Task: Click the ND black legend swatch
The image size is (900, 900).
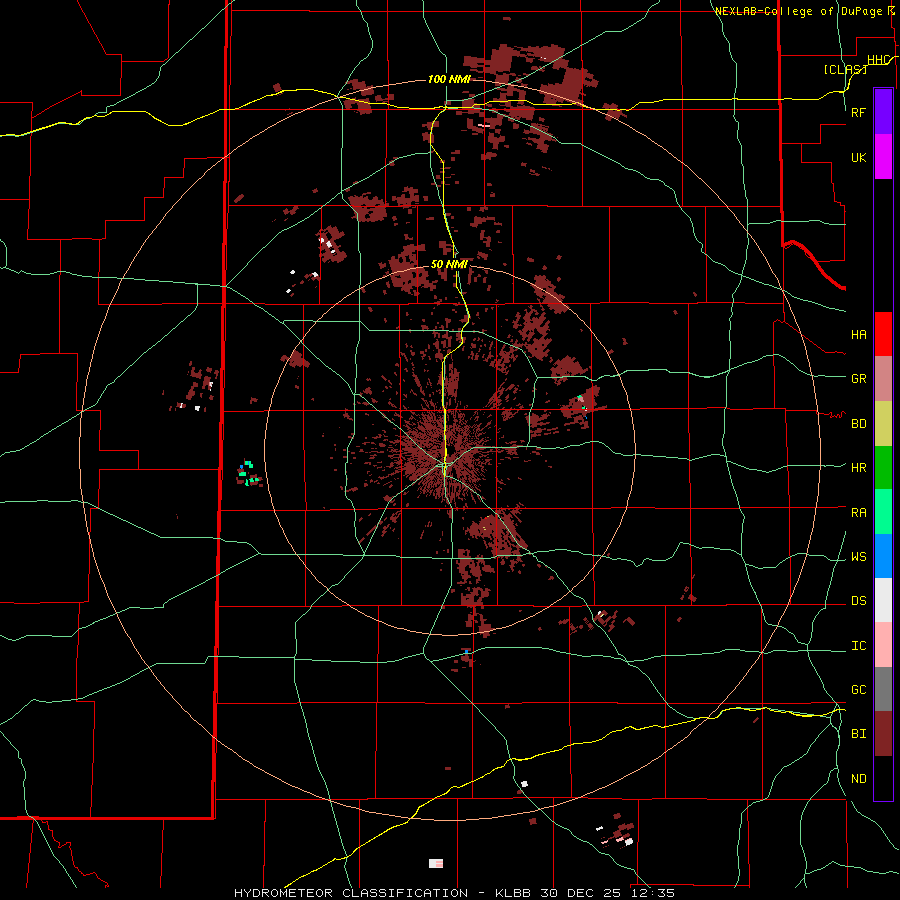Action: pos(883,778)
